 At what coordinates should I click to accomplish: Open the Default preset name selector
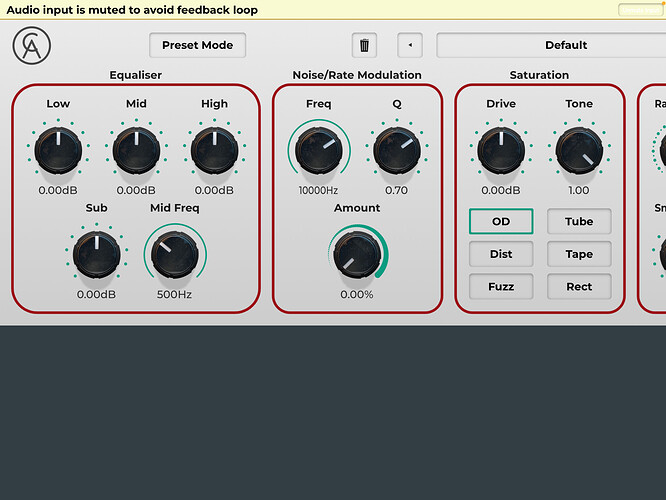pos(551,45)
